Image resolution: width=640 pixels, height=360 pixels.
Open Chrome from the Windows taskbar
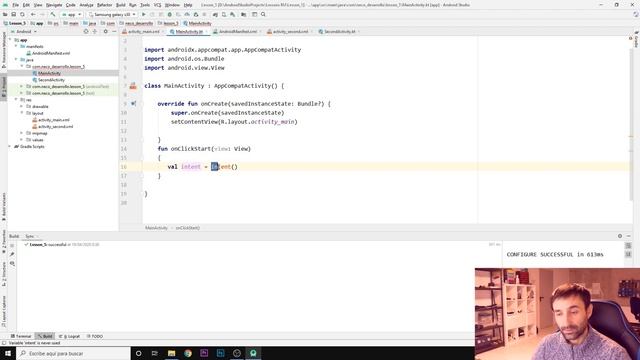(x=188, y=353)
